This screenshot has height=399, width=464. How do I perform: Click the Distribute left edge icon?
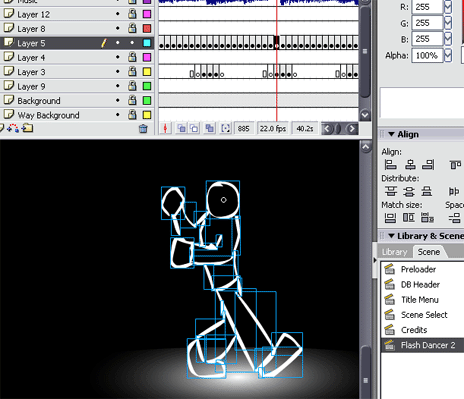pyautogui.click(x=454, y=191)
